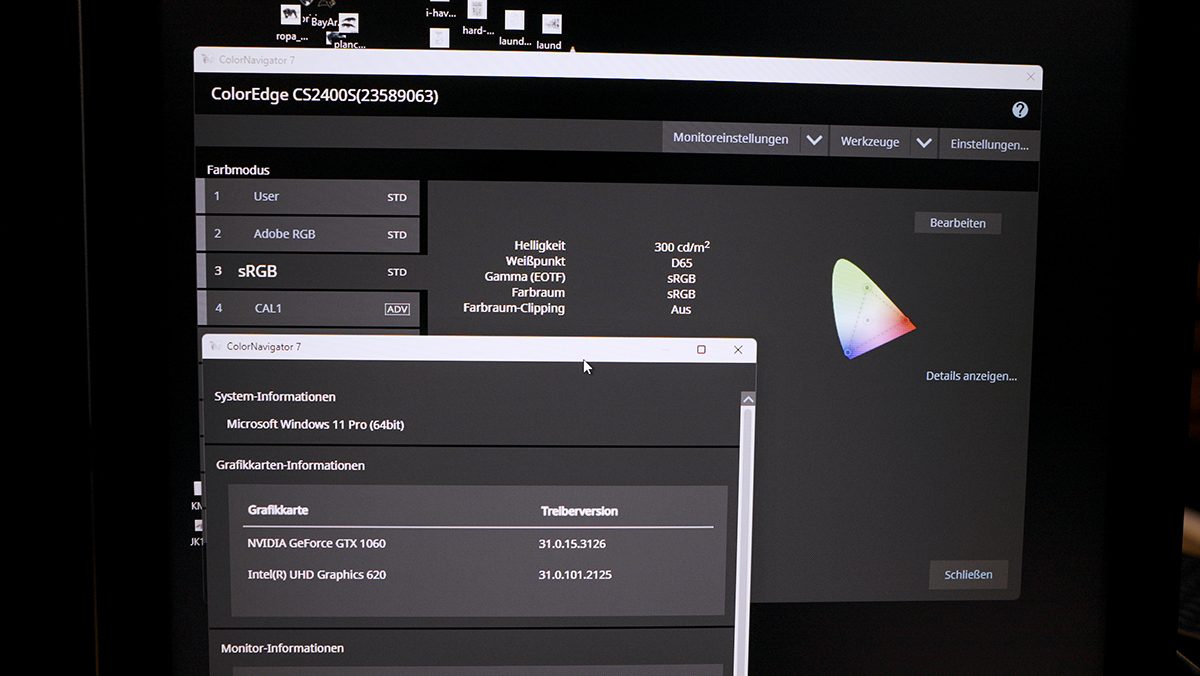This screenshot has width=1200, height=676.
Task: Click scroll-up arrow in information dialog
Action: (747, 399)
